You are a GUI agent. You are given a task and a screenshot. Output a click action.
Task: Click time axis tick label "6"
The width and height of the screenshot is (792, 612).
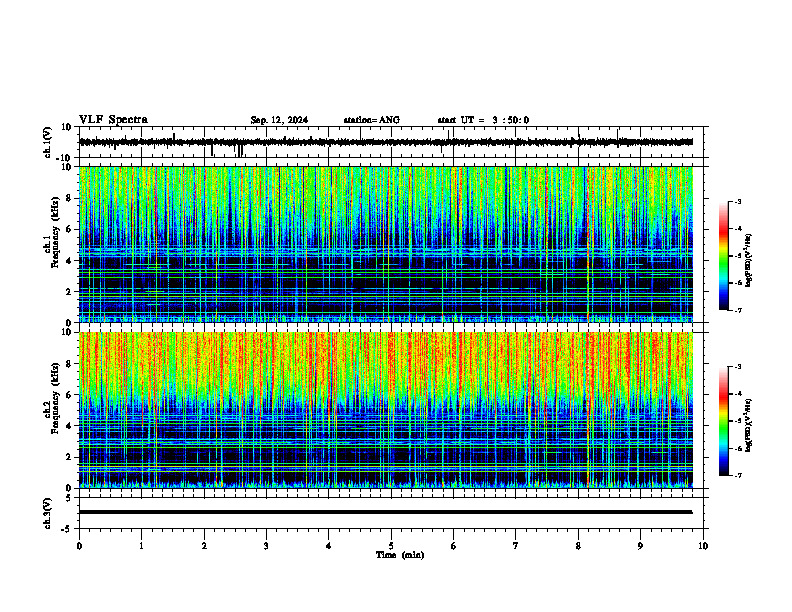pos(454,546)
